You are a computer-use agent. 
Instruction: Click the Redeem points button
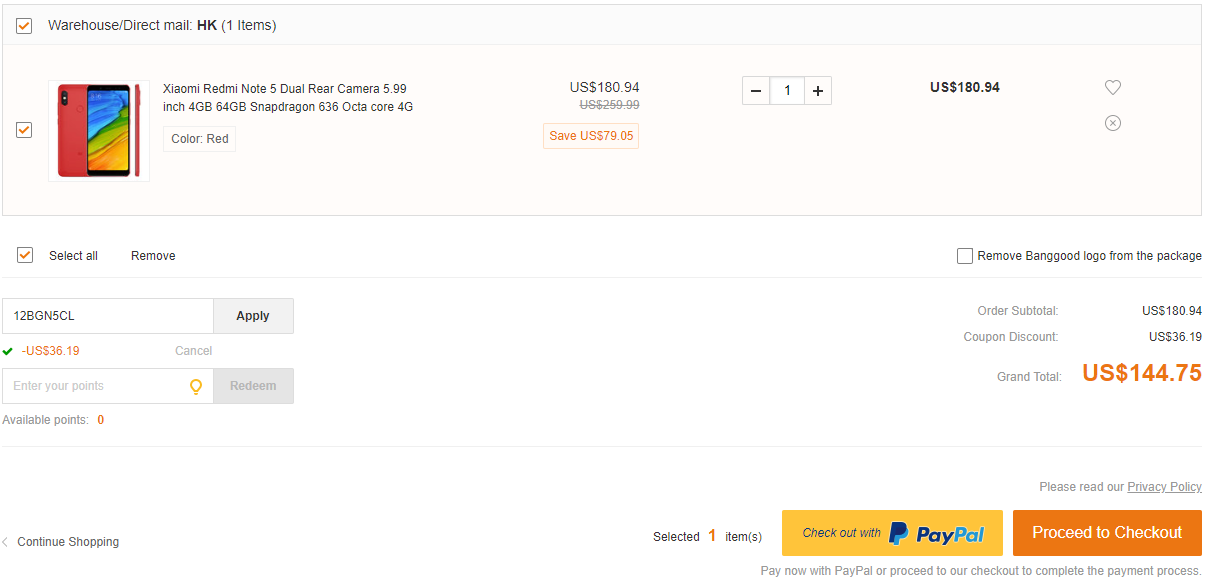(253, 386)
